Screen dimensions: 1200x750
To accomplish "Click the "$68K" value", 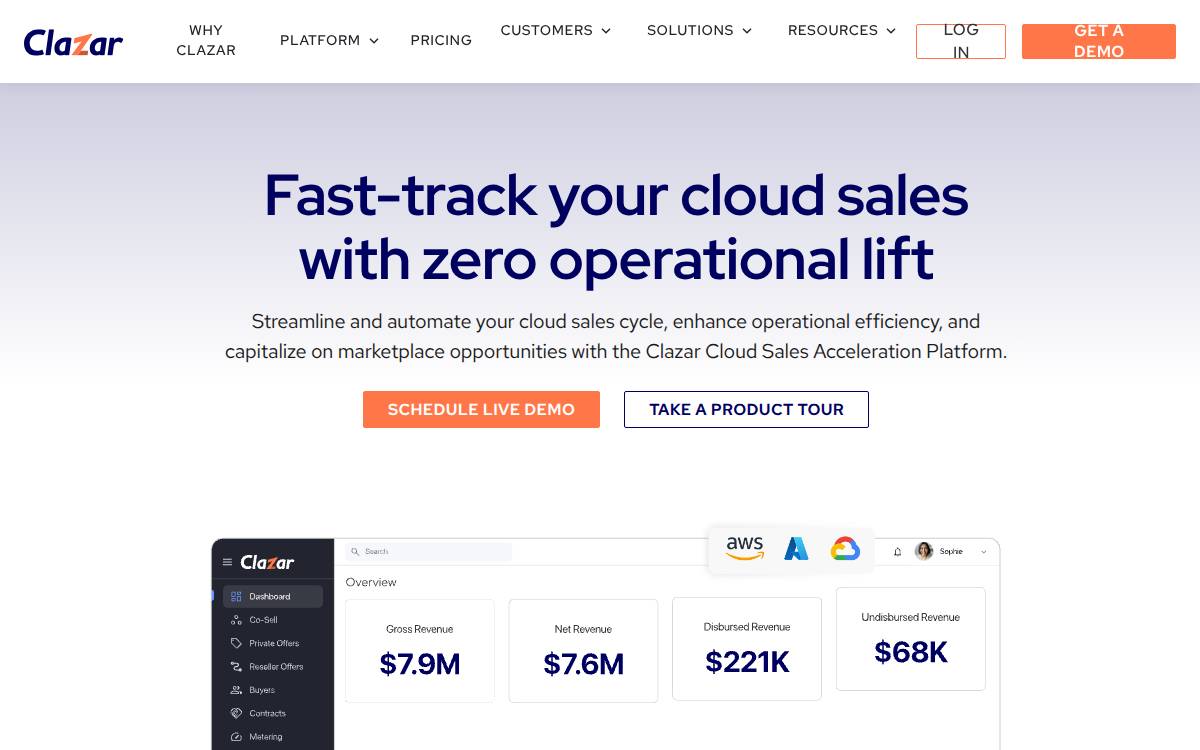I will tap(911, 652).
